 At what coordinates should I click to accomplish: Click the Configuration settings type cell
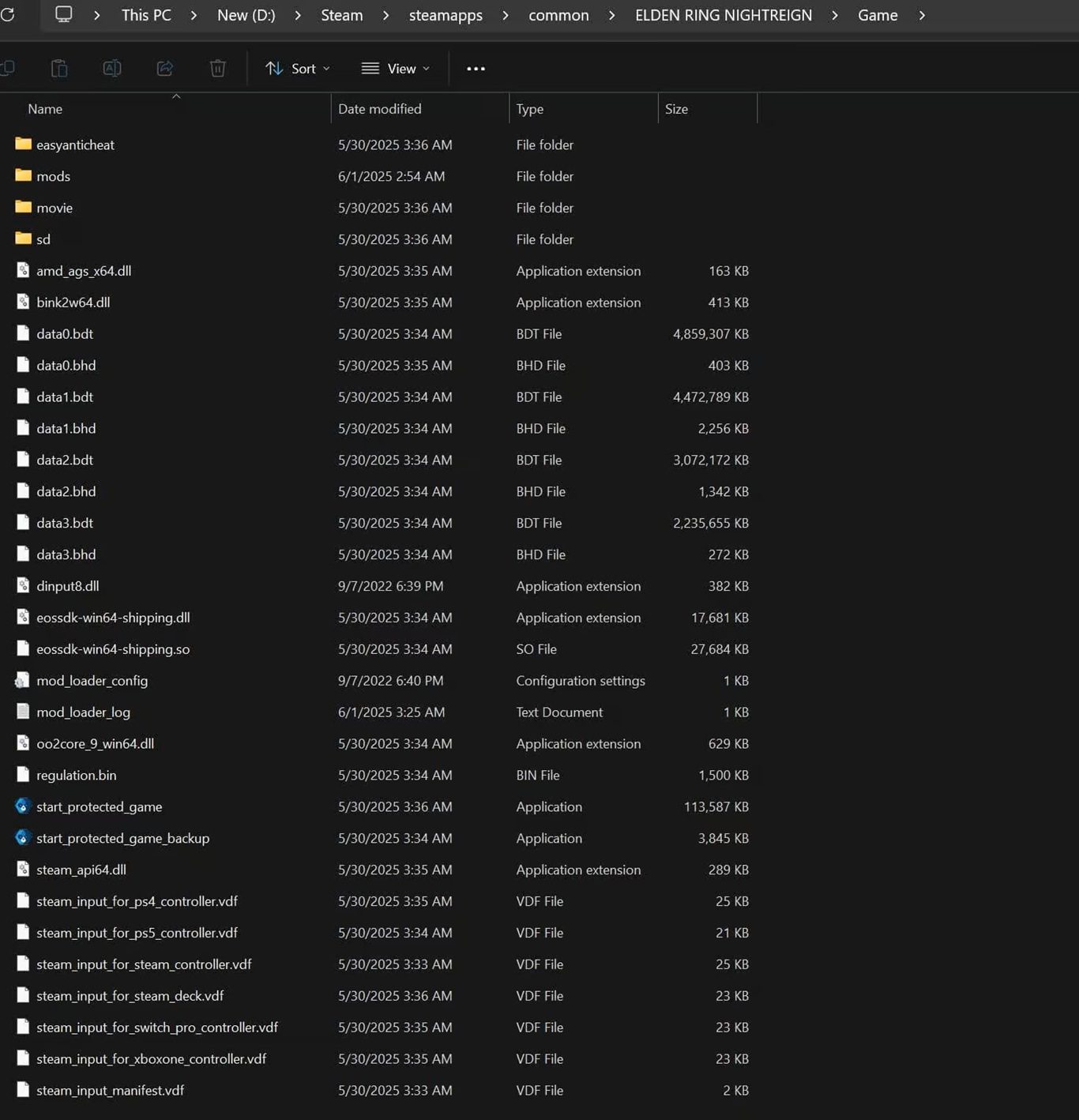click(581, 680)
